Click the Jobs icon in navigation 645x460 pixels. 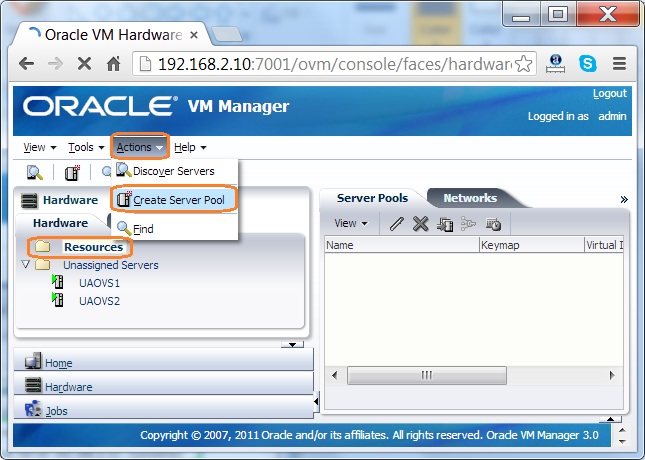click(x=33, y=409)
